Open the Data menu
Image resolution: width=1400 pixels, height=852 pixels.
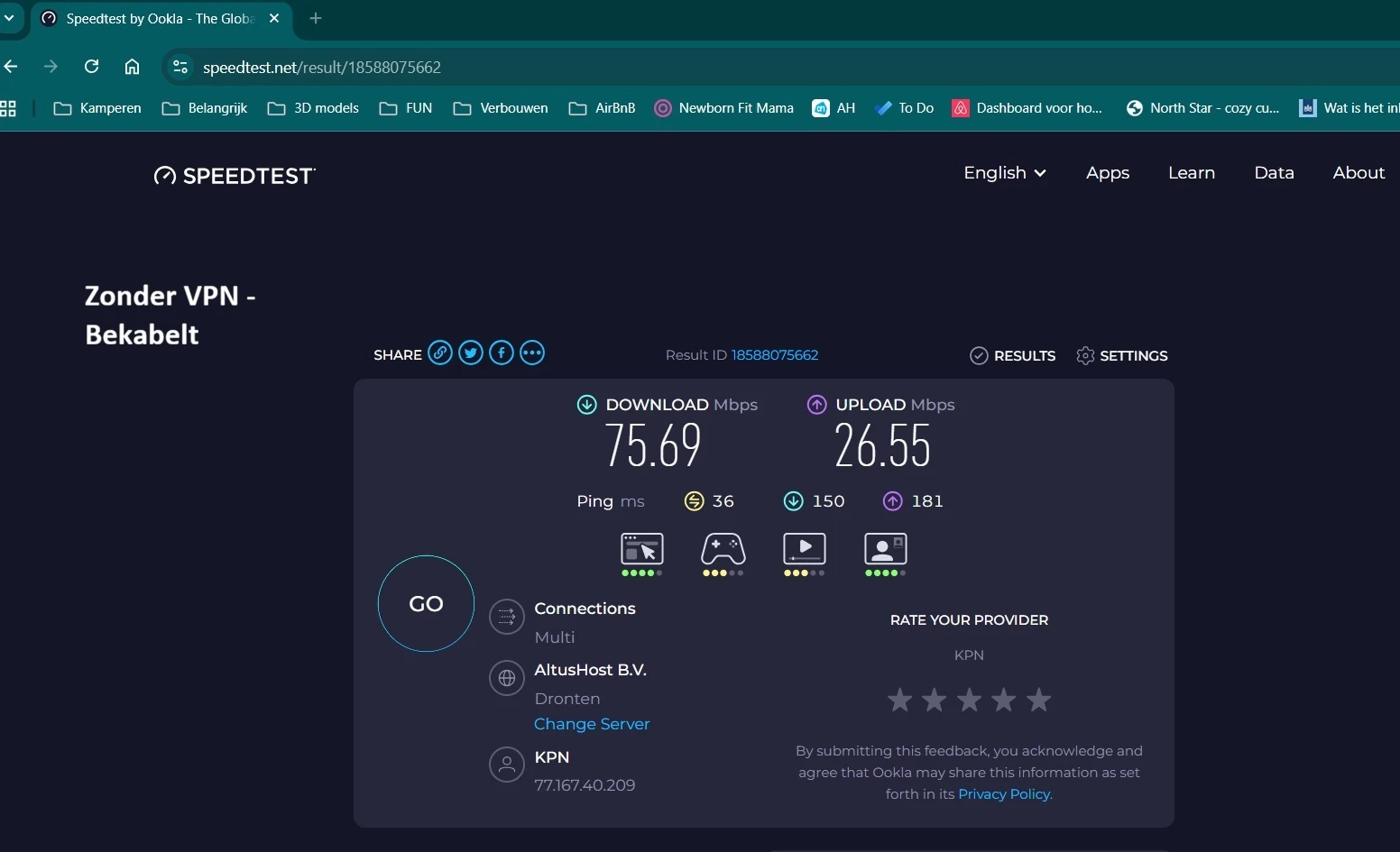[x=1274, y=173]
